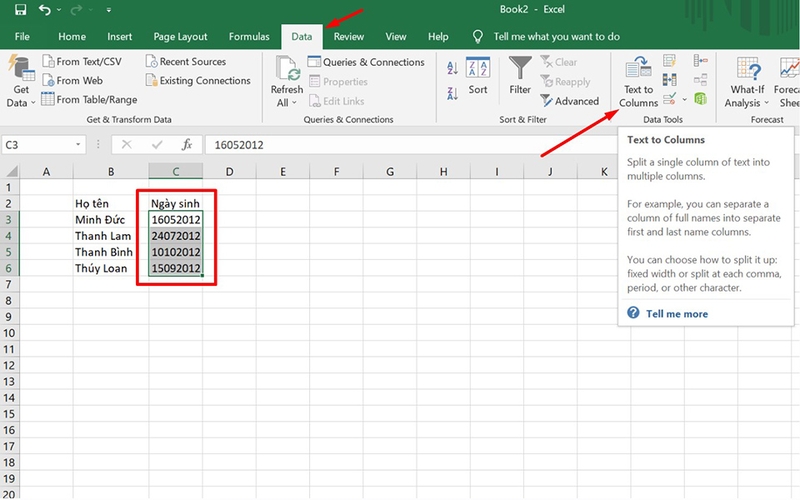Expand the Data Validation dropdown arrow
This screenshot has height=500, width=800.
685,99
